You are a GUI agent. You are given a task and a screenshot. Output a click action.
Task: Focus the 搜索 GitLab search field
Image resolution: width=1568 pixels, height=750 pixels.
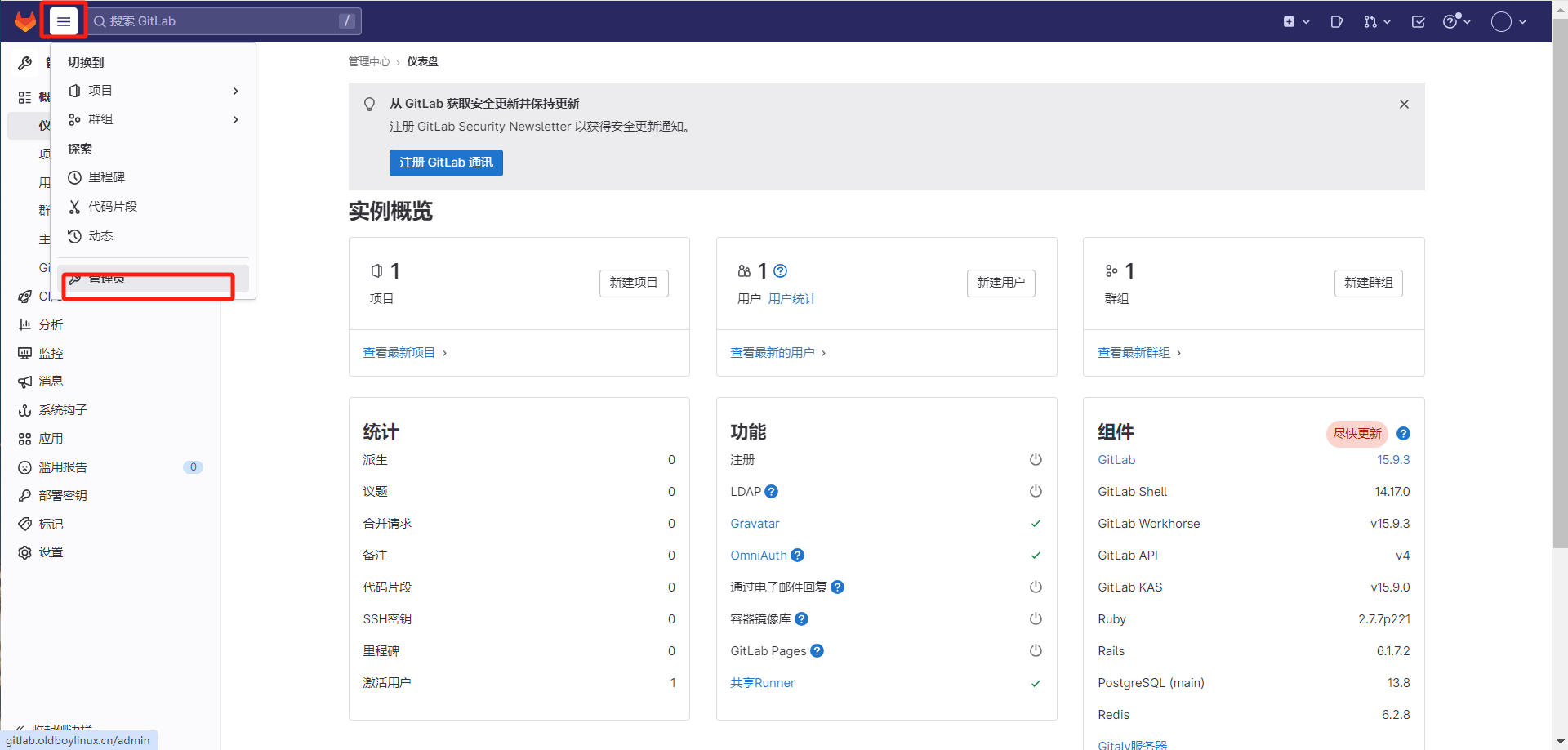(x=225, y=21)
